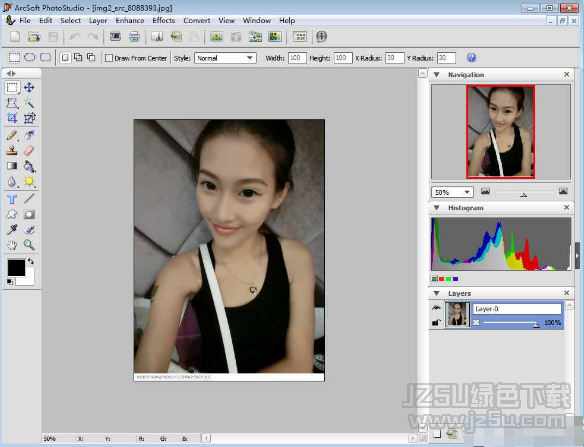Image resolution: width=584 pixels, height=447 pixels.
Task: Click the black foreground color swatch
Action: (x=16, y=267)
